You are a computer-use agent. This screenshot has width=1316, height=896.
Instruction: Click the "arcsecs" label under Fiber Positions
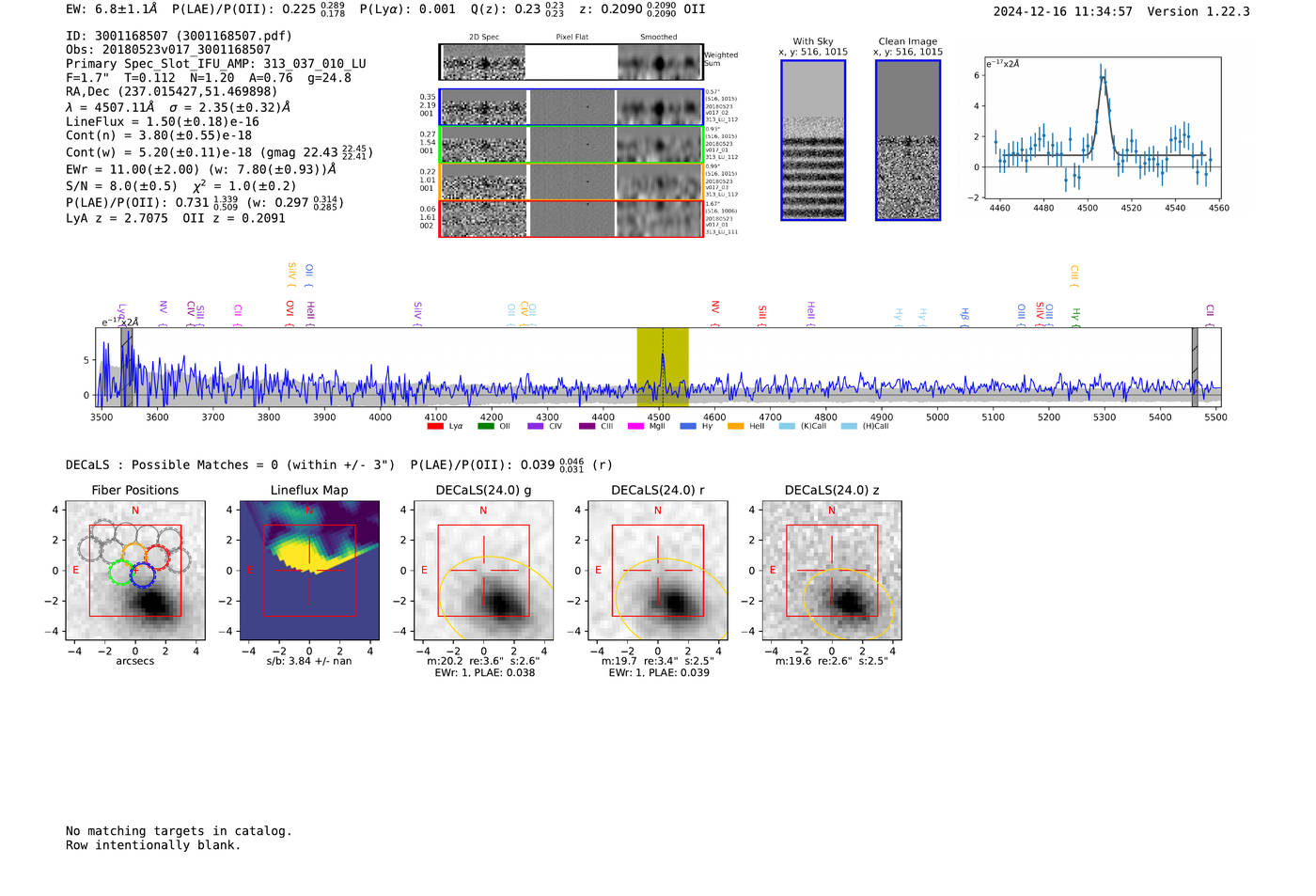135,661
